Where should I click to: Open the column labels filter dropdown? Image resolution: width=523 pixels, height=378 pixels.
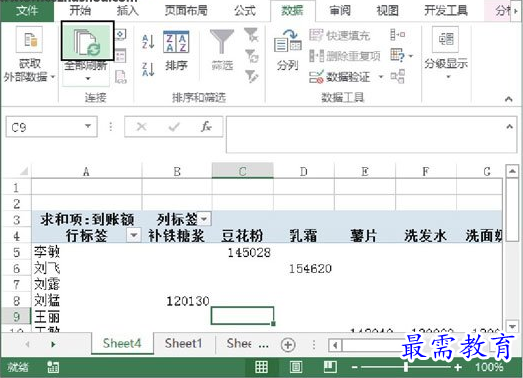[x=203, y=219]
